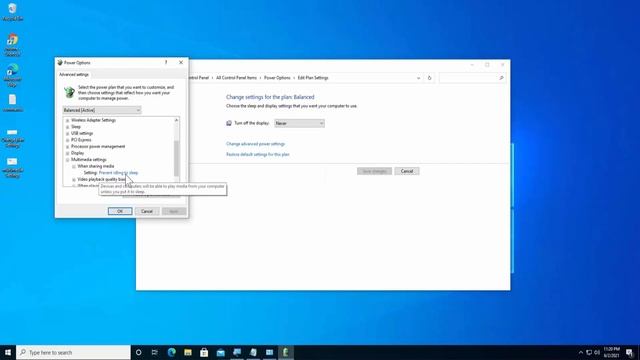
Task: Open File Explorer from the taskbar
Action: (188, 352)
